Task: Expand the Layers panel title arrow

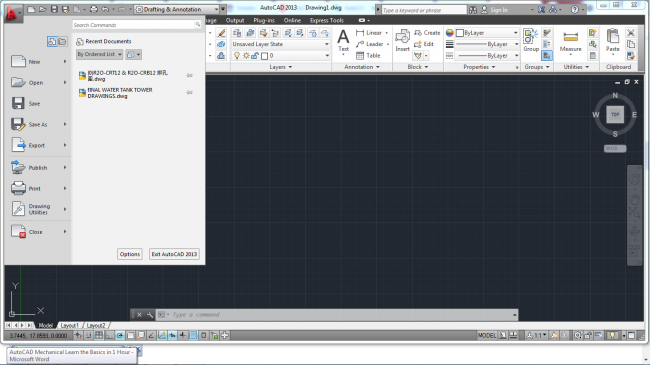Action: coord(290,67)
